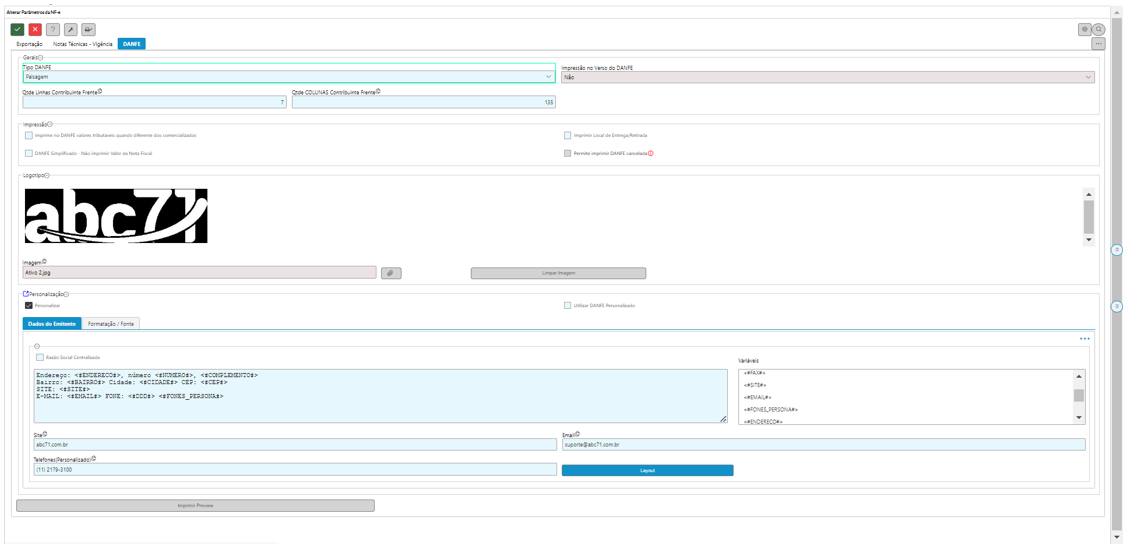This screenshot has height=549, width=1125.
Task: Cancel with the red X button
Action: [35, 29]
